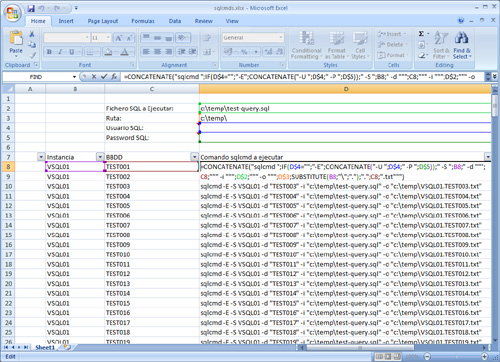This screenshot has height=362, width=500.
Task: Click the Zoom Out minus button
Action: click(x=427, y=356)
